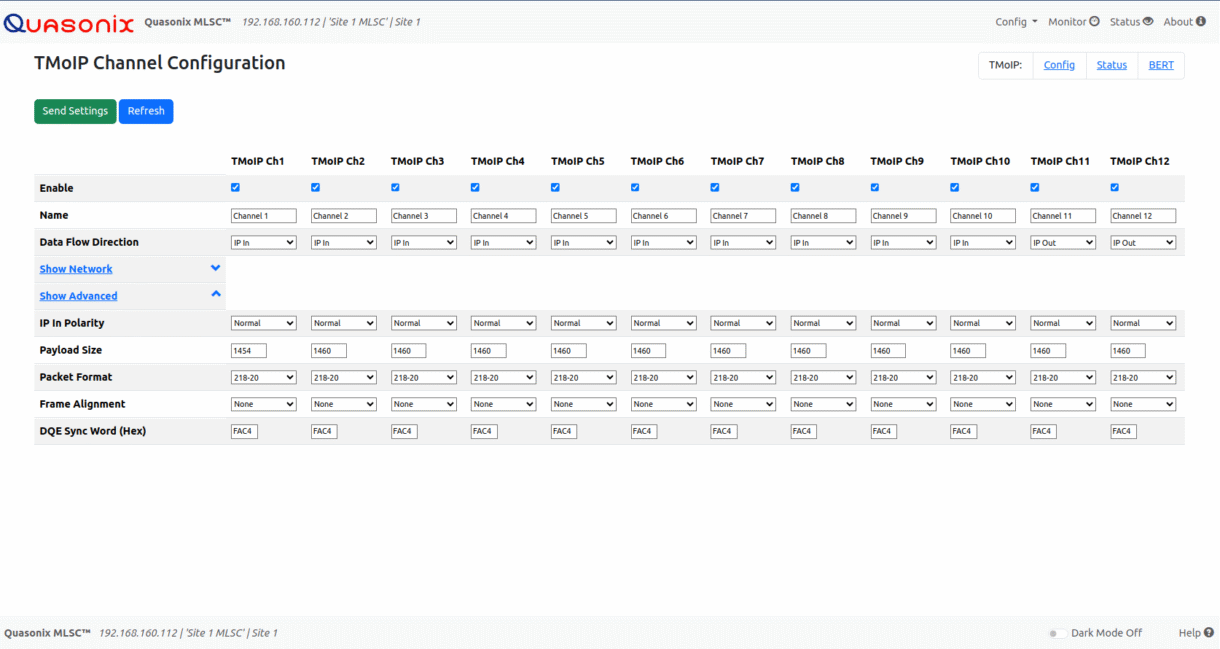Click the Quasonix logo in the header
This screenshot has height=649, width=1220.
pyautogui.click(x=68, y=21)
